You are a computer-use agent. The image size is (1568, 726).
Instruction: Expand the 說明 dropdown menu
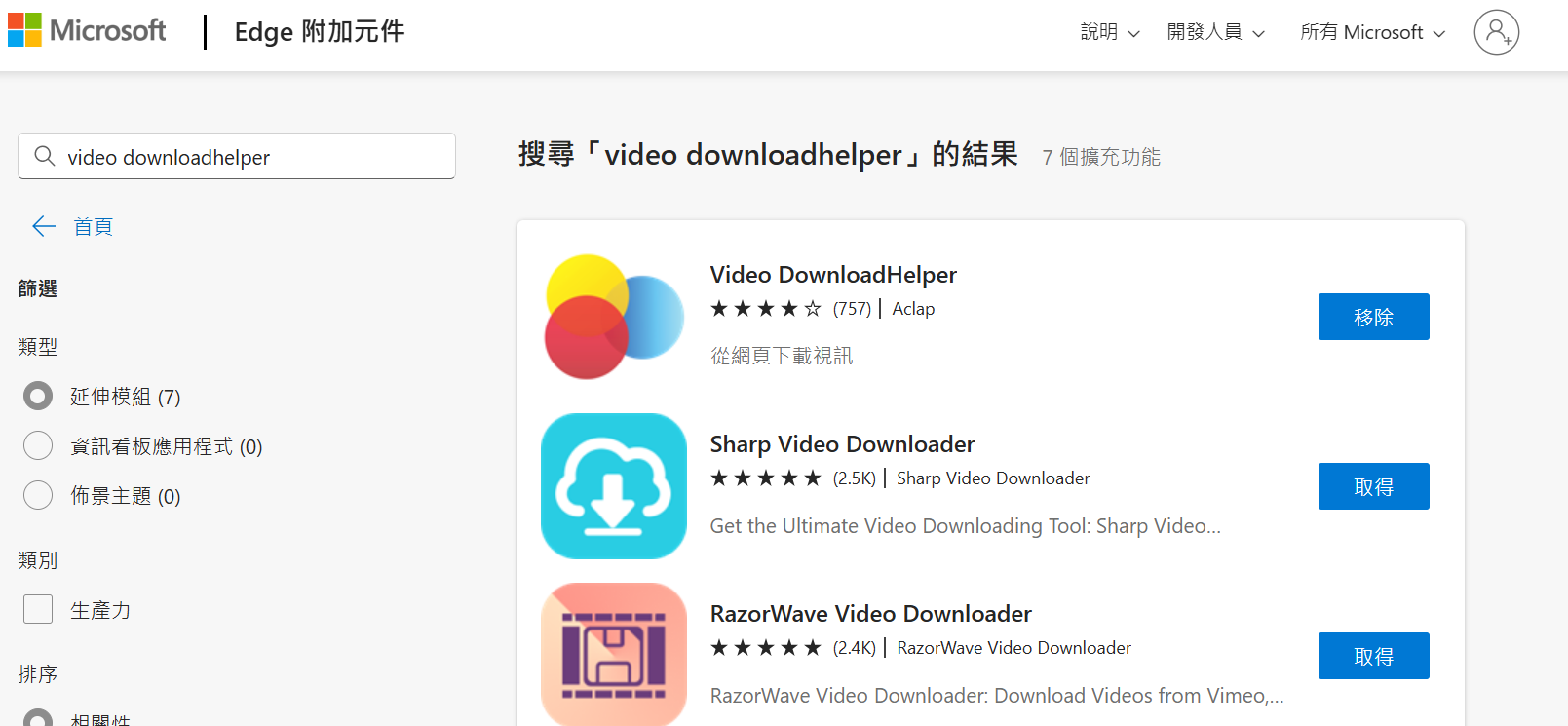1110,32
